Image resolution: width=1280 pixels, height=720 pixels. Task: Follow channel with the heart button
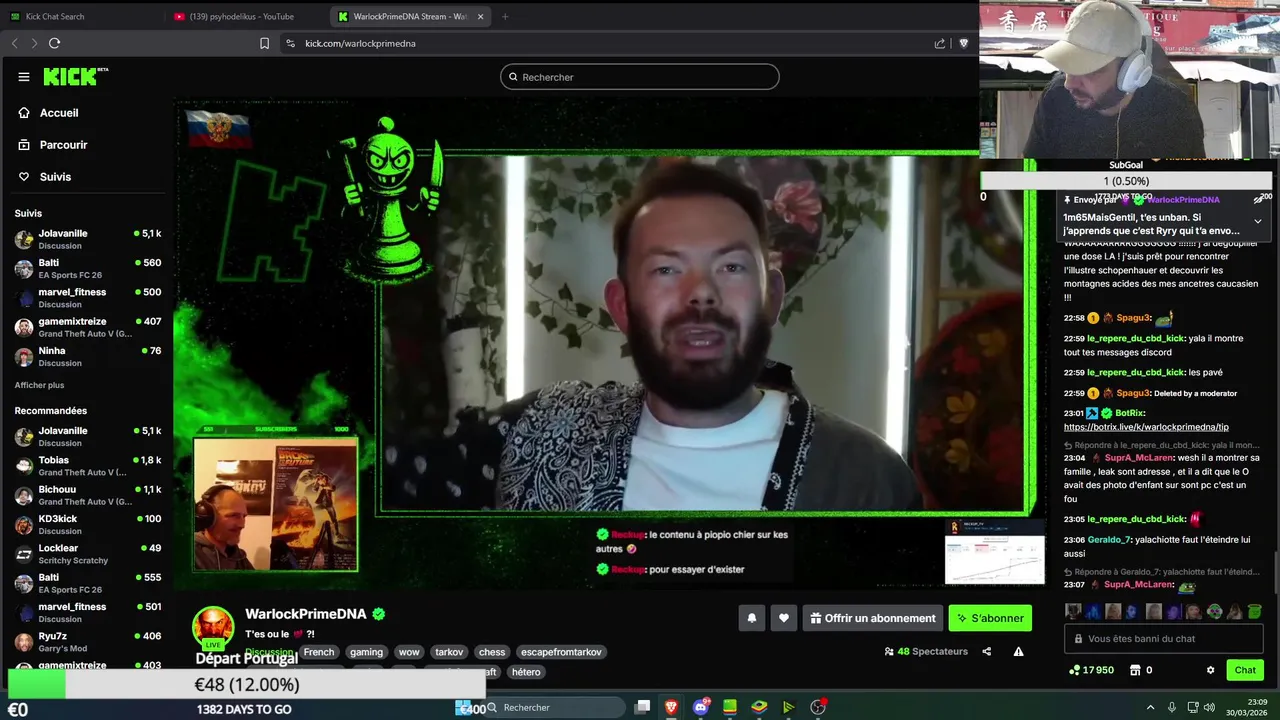[784, 618]
